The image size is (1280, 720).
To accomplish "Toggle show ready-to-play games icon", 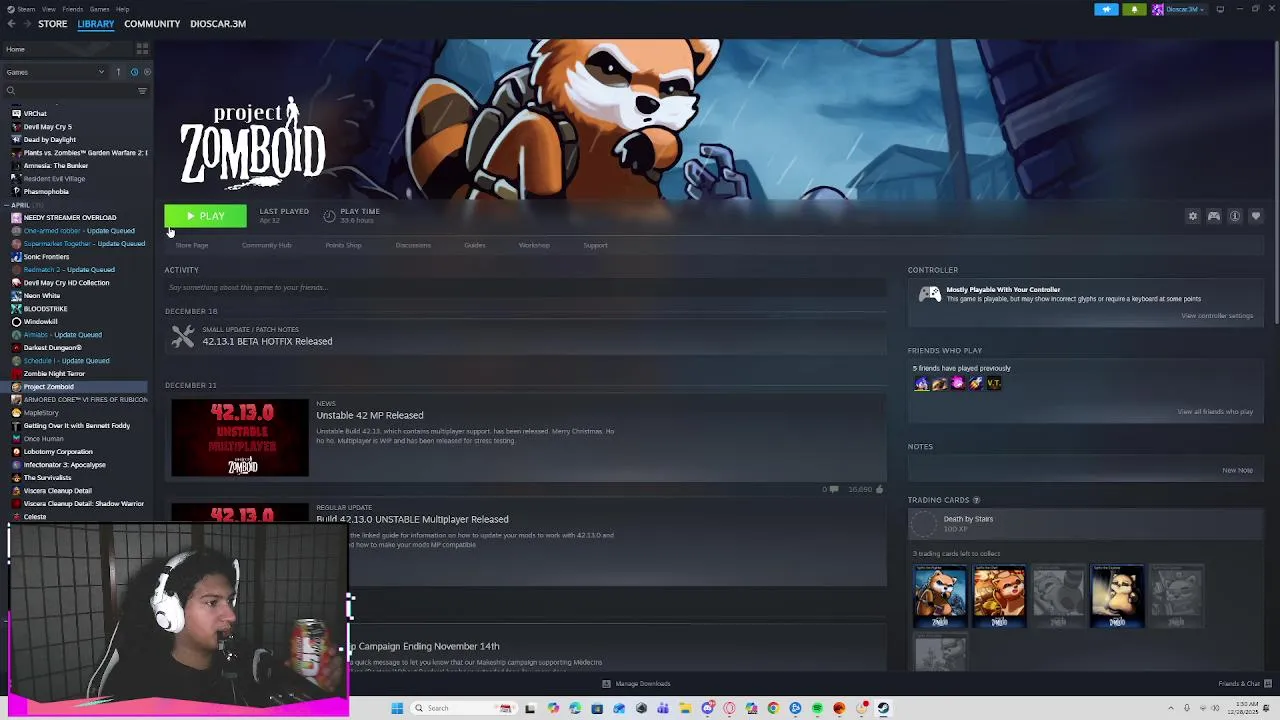I will click(147, 72).
